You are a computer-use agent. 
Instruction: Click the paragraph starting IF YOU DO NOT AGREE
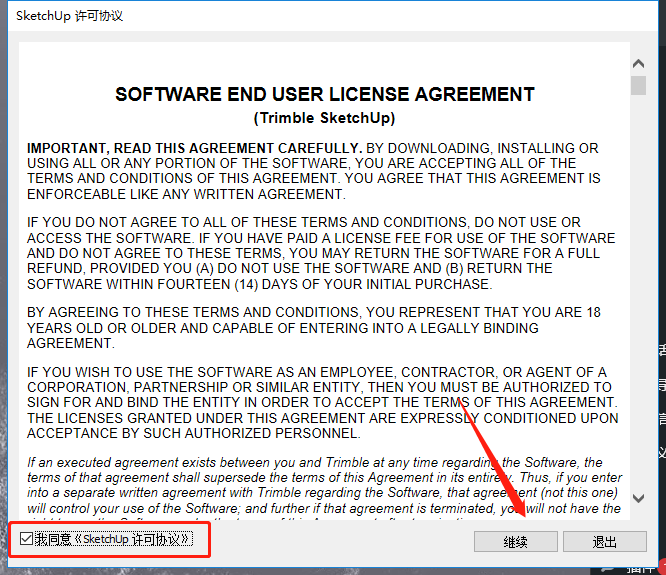(321, 254)
